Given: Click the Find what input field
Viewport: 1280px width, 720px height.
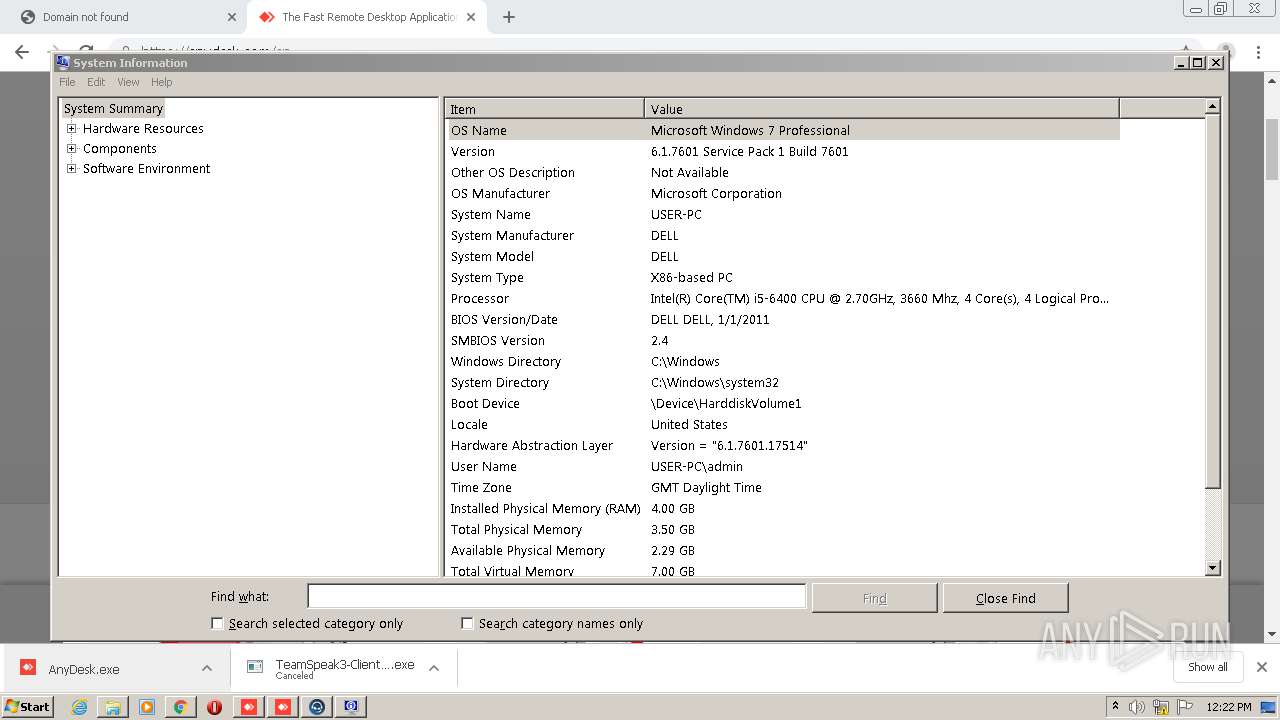Looking at the screenshot, I should (556, 597).
